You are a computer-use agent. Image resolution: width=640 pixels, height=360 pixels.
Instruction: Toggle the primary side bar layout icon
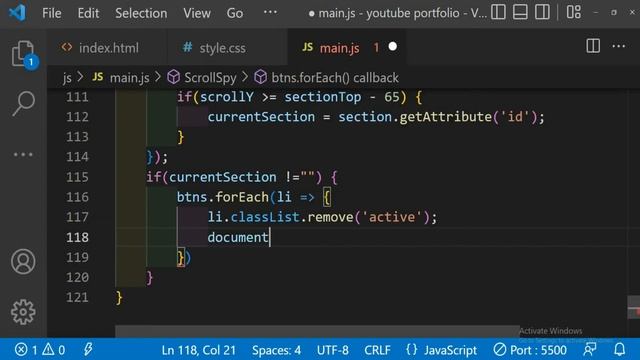498,12
